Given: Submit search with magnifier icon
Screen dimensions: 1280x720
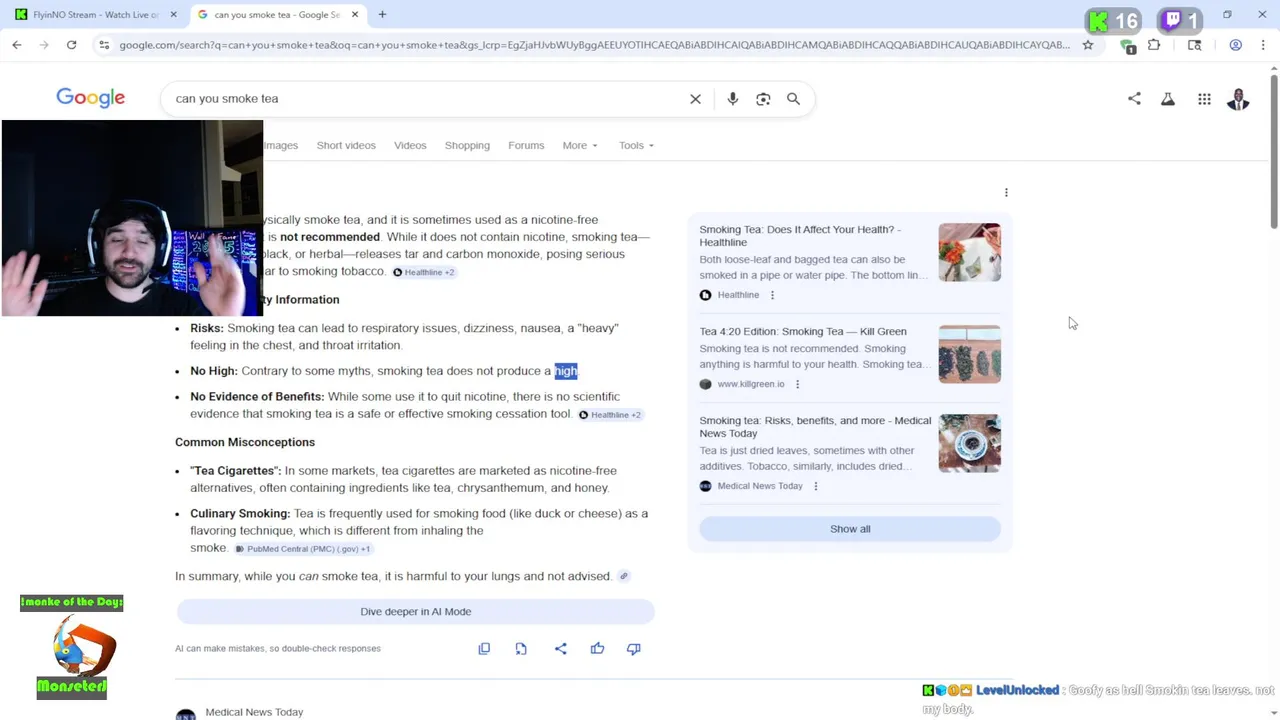Looking at the screenshot, I should coord(793,99).
